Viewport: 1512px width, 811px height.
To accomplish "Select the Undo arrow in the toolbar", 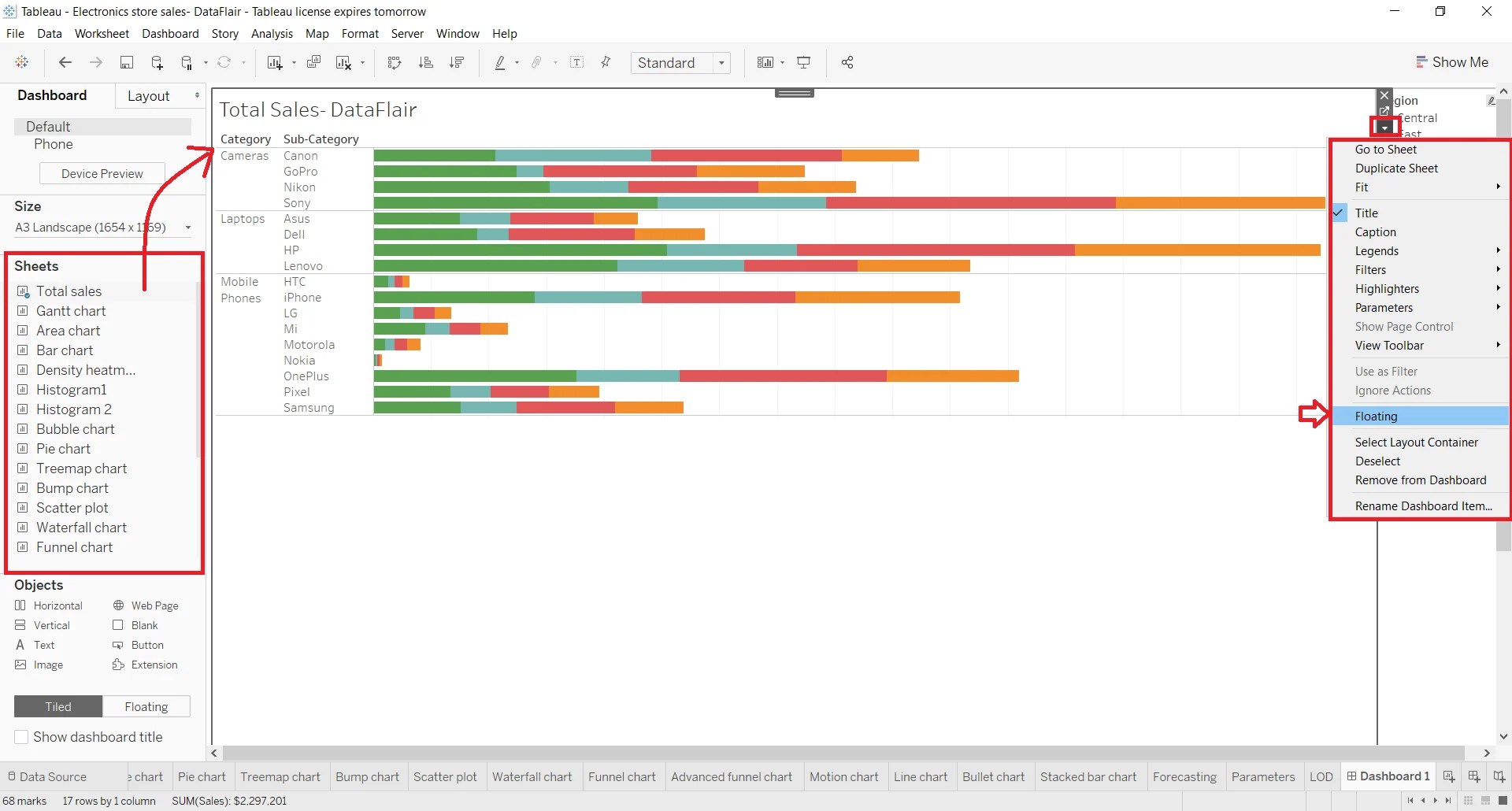I will 65,63.
